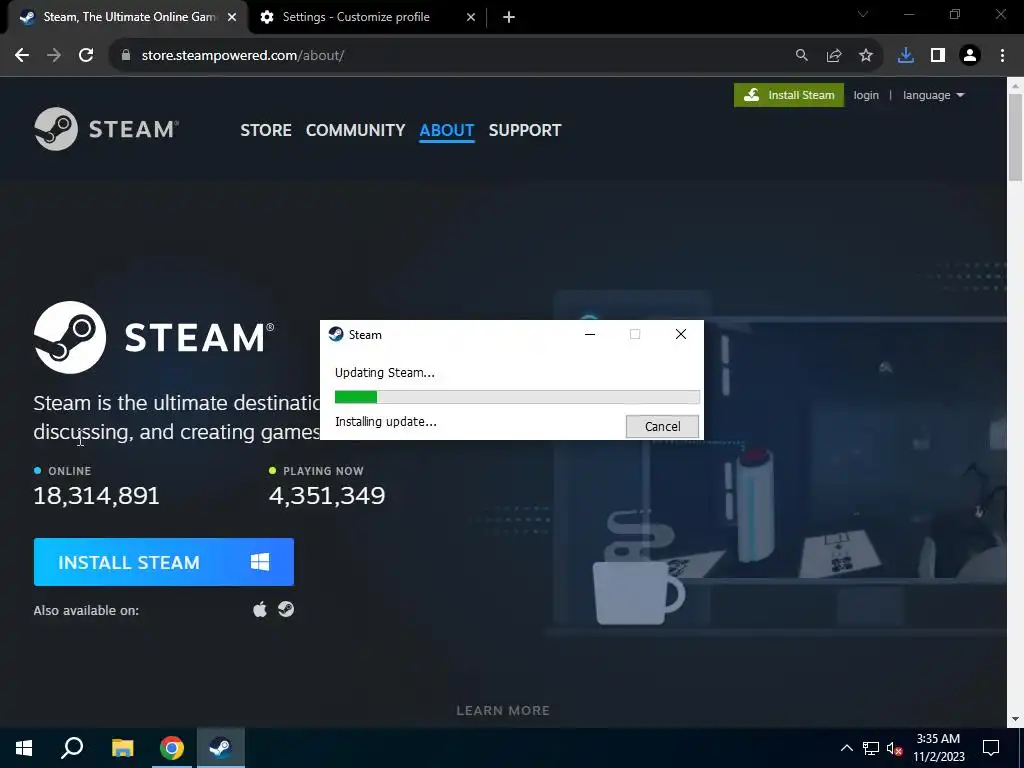Close the Steam browser tab
Screen dimensions: 1024x768
(x=232, y=18)
